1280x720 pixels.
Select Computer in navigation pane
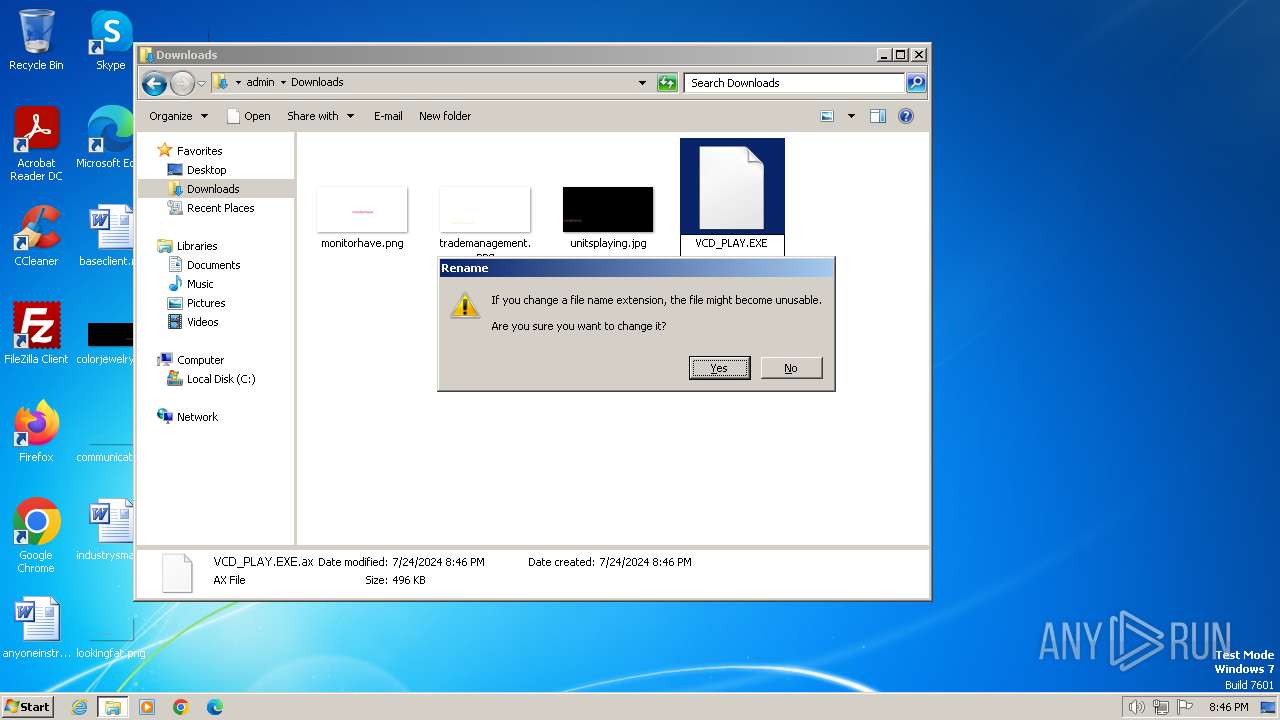[200, 360]
